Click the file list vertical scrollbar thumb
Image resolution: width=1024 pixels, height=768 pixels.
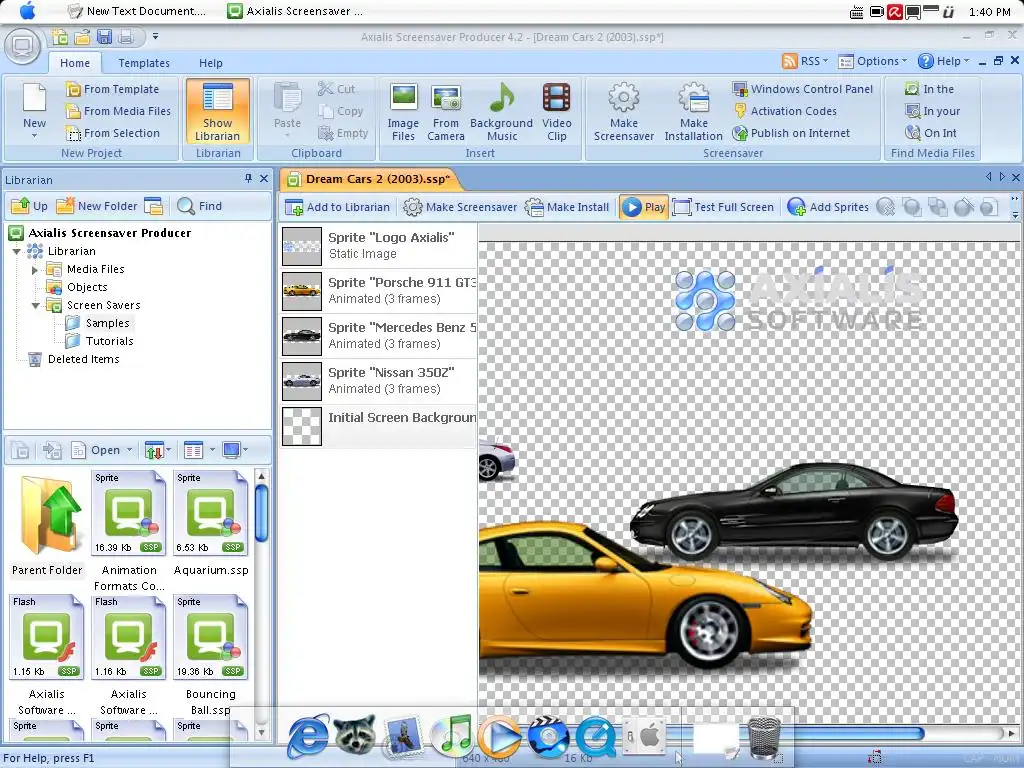[x=262, y=513]
